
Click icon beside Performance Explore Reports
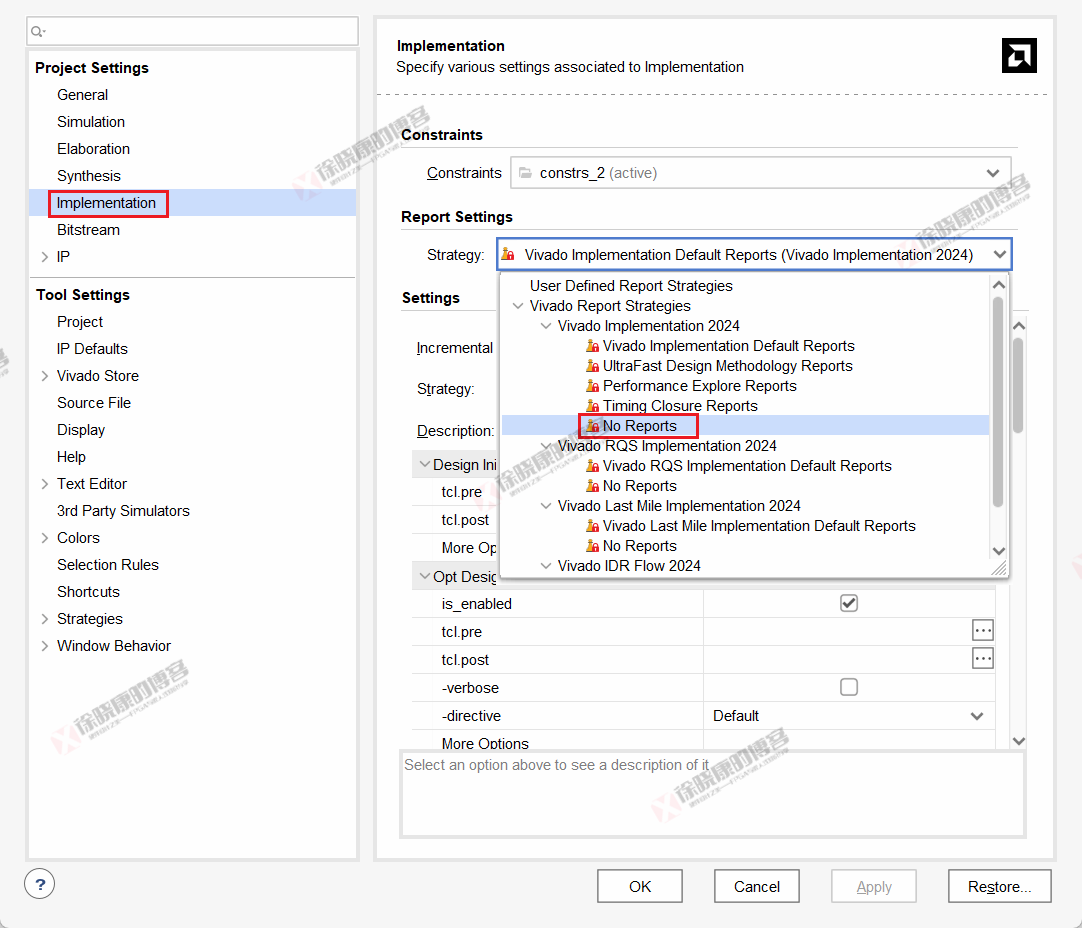[x=592, y=386]
